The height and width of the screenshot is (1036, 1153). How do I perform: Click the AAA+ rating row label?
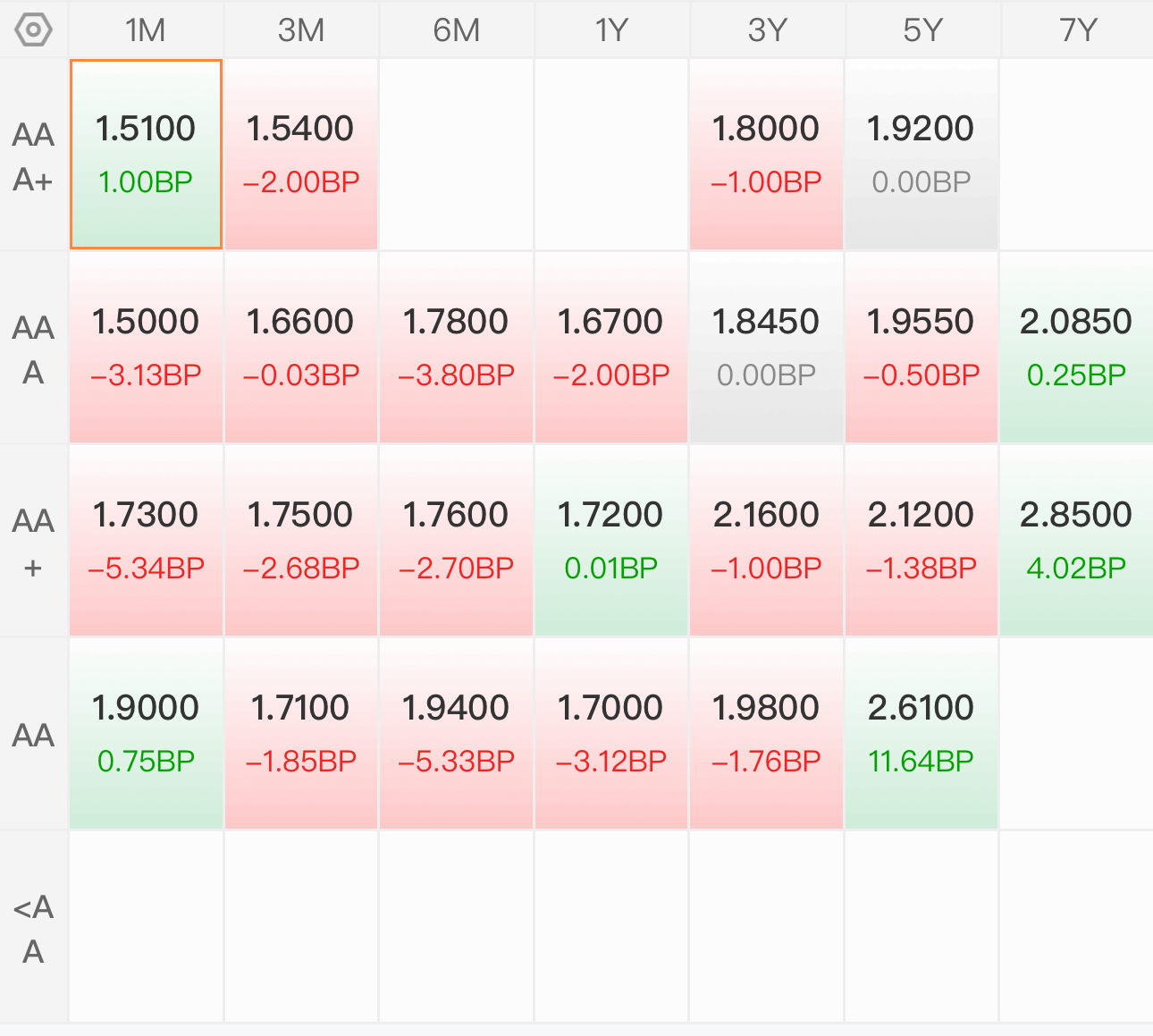click(34, 156)
